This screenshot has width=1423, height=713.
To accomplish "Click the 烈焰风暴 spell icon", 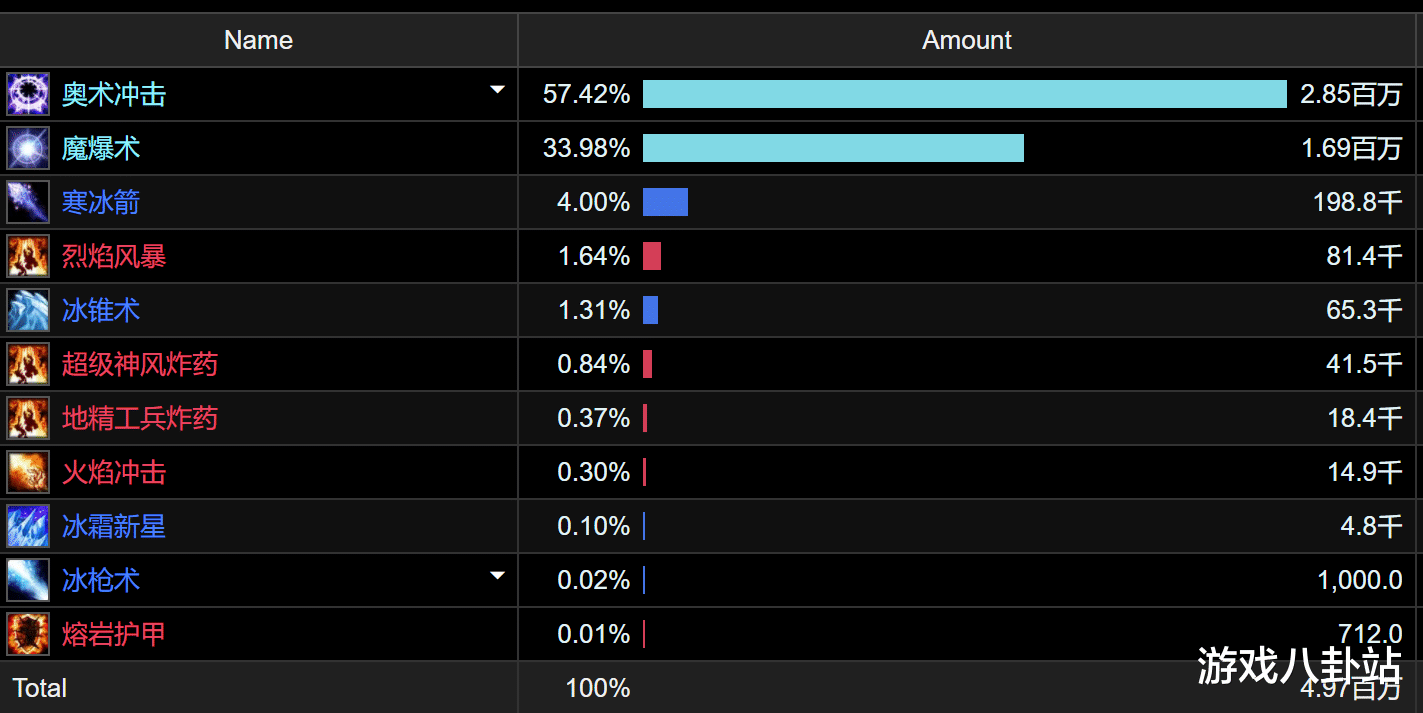I will pos(28,256).
